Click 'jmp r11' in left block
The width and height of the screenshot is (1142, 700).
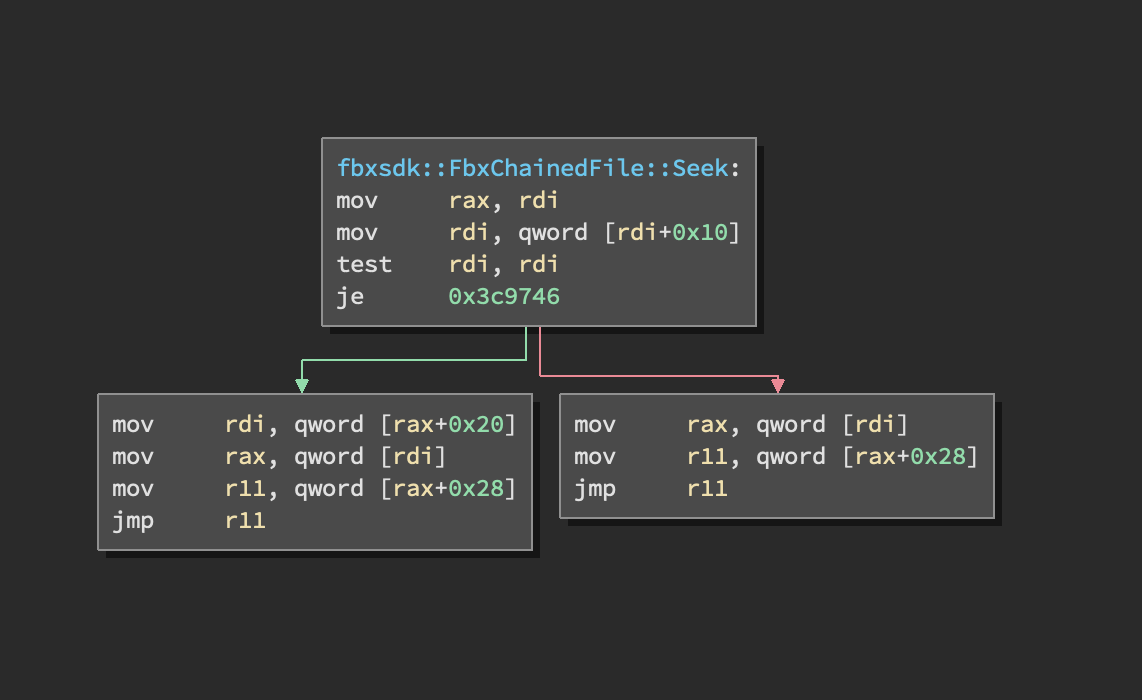(x=189, y=521)
